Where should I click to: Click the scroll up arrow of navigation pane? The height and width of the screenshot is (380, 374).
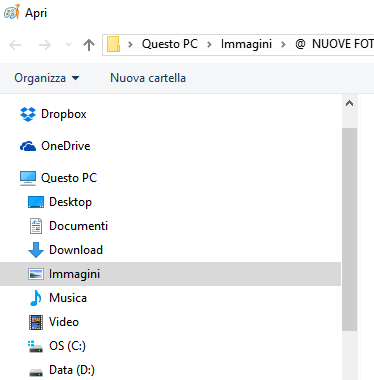pyautogui.click(x=349, y=103)
